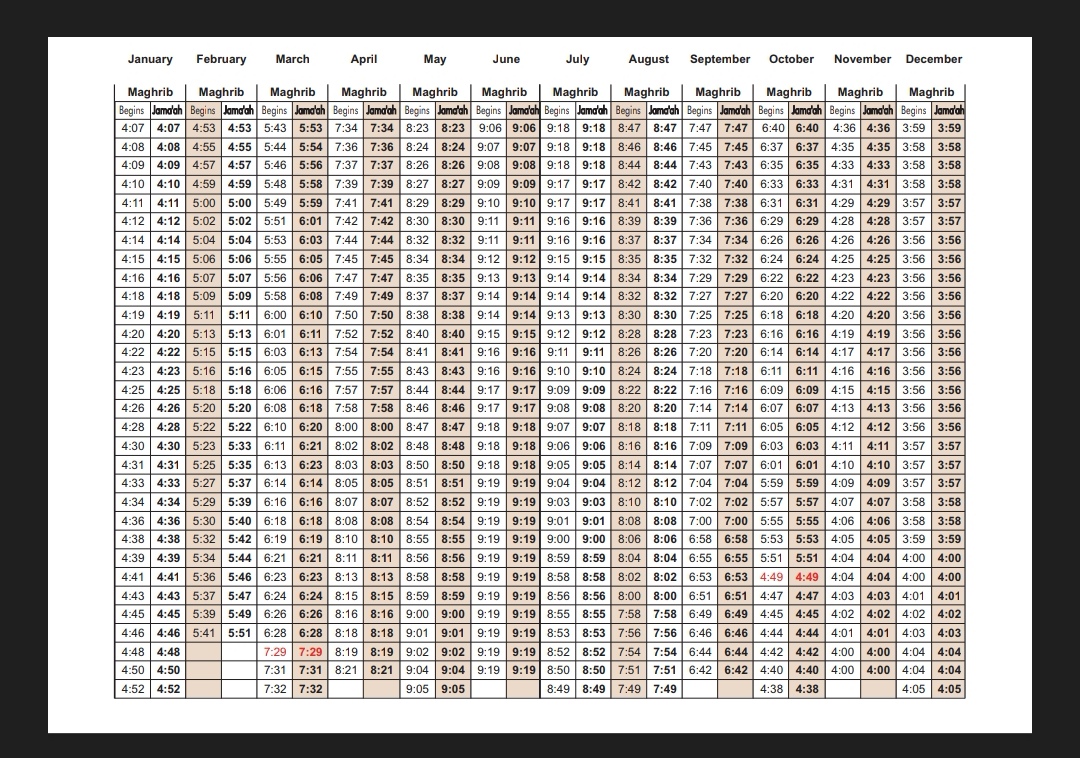Screen dimensions: 1080x758
Task: Select the red 7:29 Jama'ah time in March
Action: [310, 652]
